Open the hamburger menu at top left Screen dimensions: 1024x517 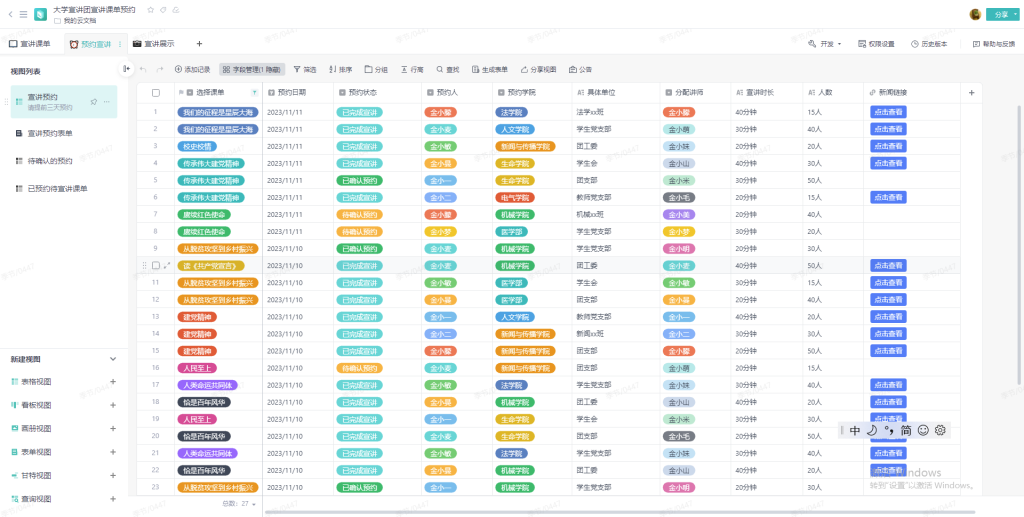pyautogui.click(x=23, y=14)
